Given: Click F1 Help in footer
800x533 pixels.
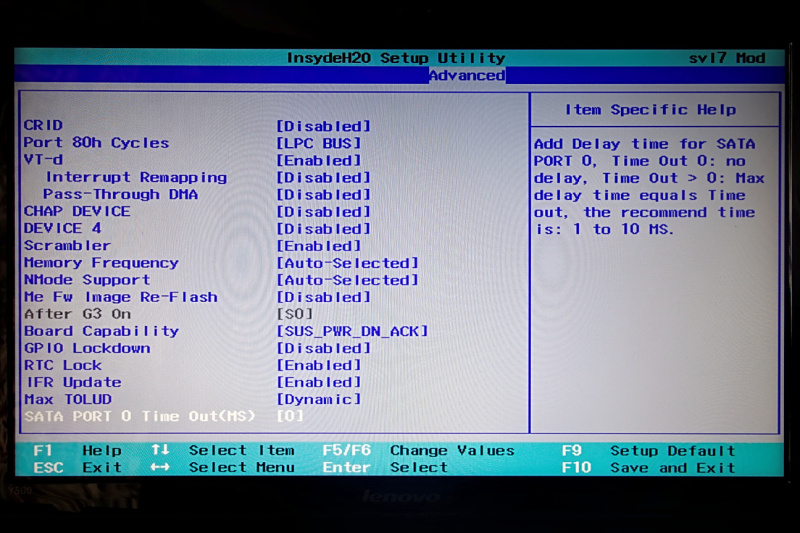Looking at the screenshot, I should click(77, 450).
